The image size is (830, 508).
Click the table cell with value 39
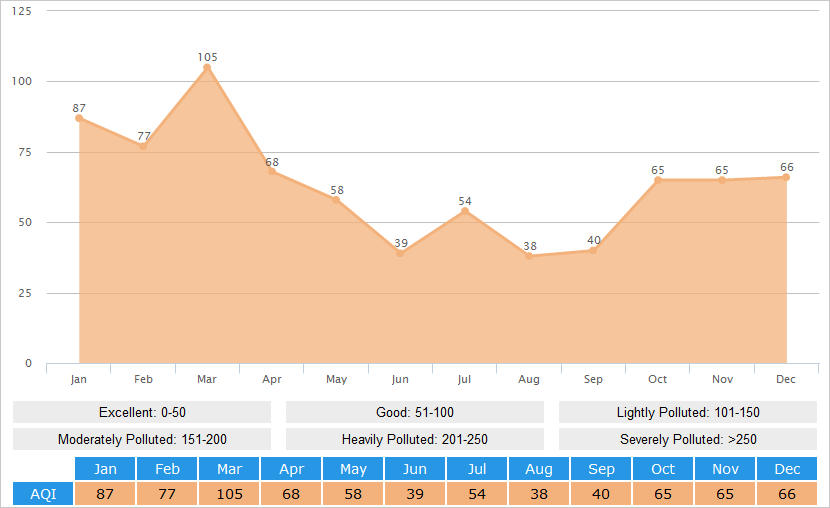point(415,494)
